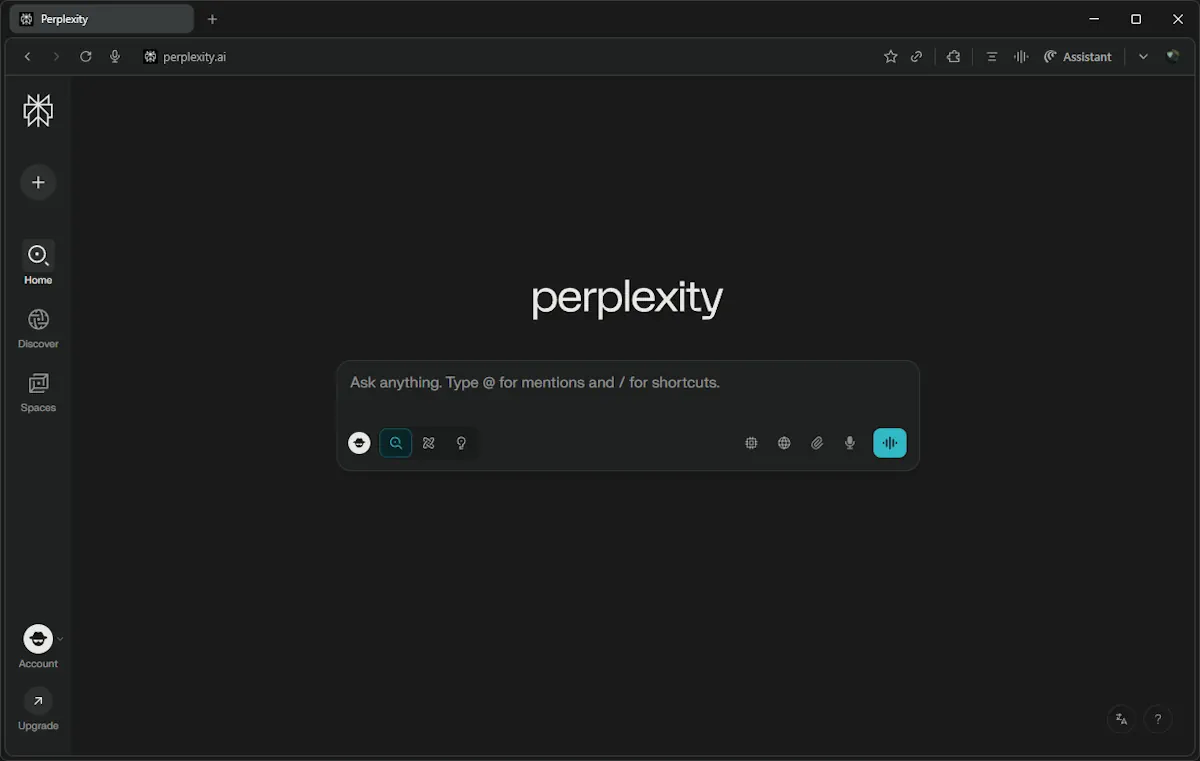1200x761 pixels.
Task: Attach a file with paperclip icon
Action: tap(817, 443)
